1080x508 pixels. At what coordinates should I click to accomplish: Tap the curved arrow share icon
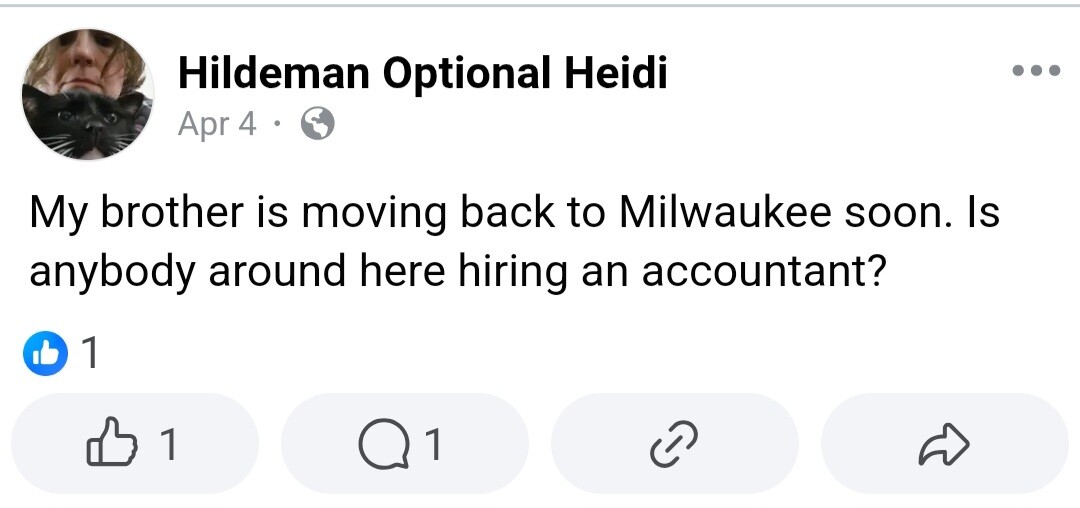[x=944, y=445]
